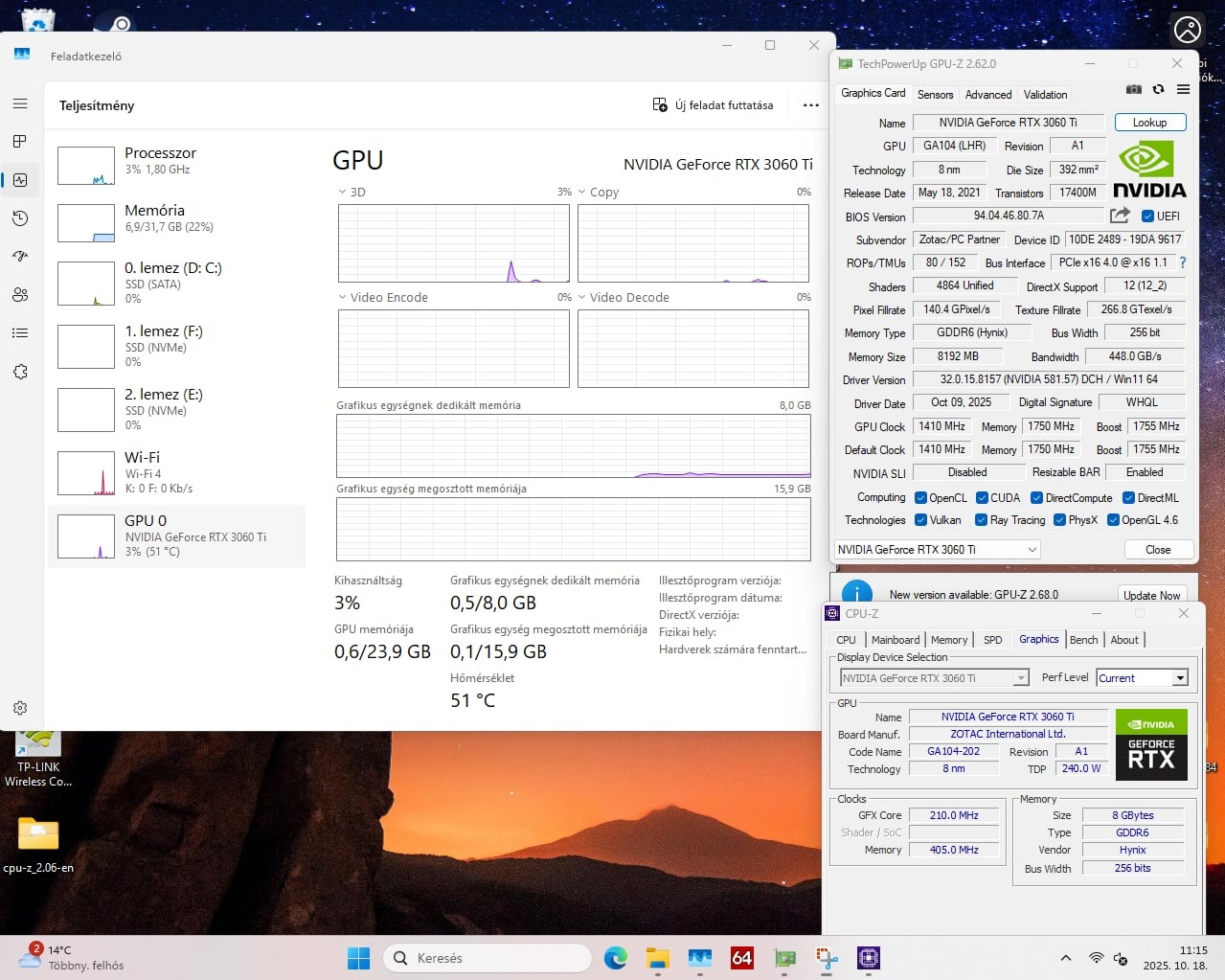Click the Close button in GPU-Z
The image size is (1225, 980).
click(1158, 550)
